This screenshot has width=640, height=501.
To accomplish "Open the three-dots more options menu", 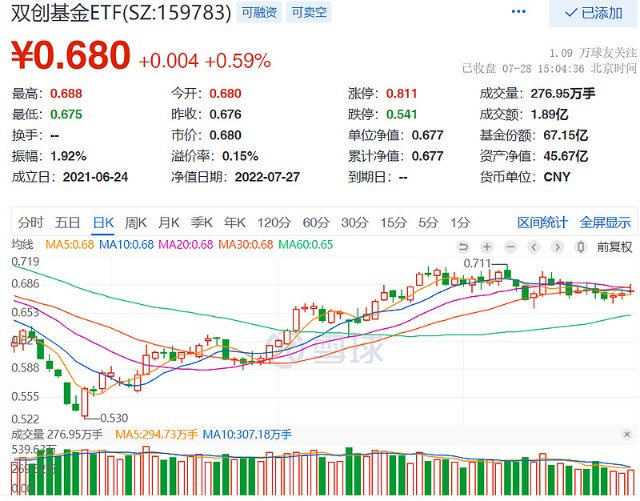I will [x=518, y=11].
